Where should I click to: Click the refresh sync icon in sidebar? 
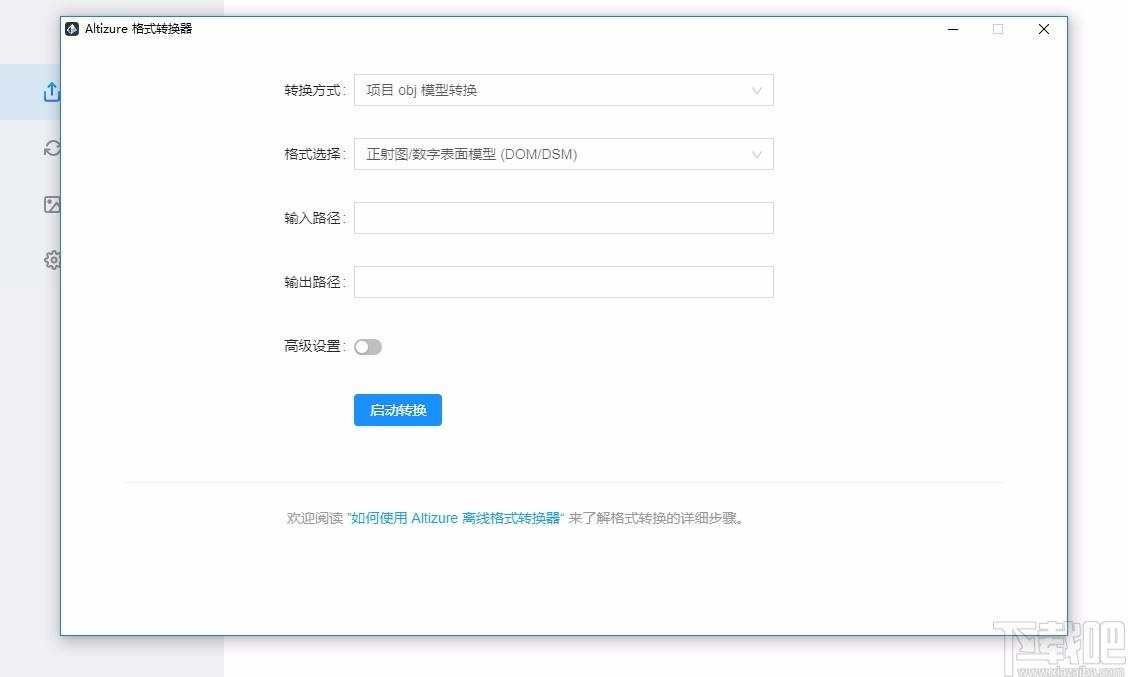coord(52,148)
